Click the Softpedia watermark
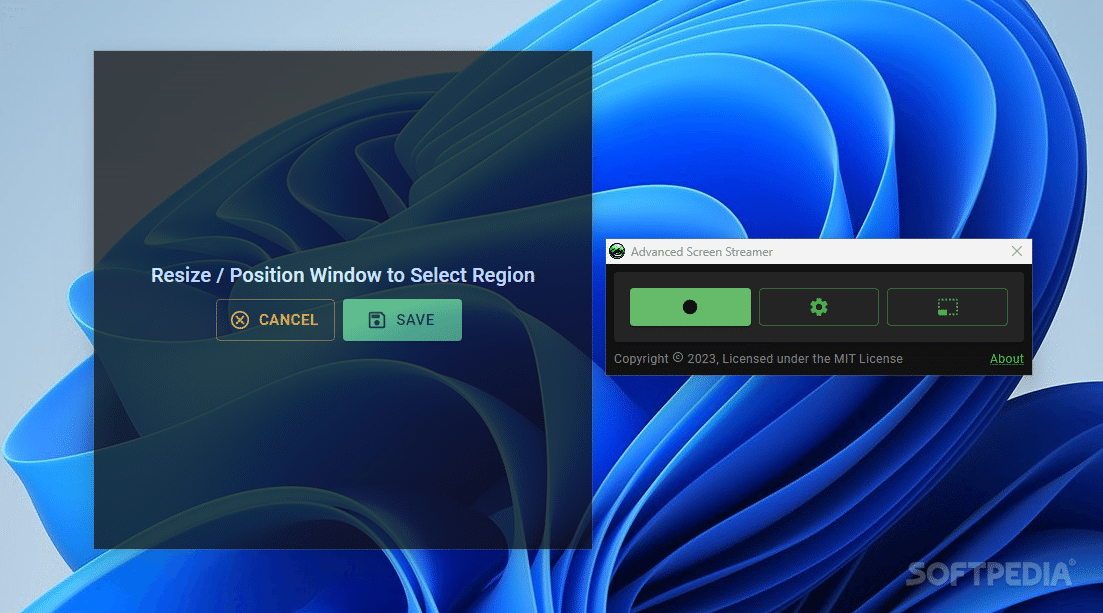This screenshot has height=613, width=1103. coord(989,575)
